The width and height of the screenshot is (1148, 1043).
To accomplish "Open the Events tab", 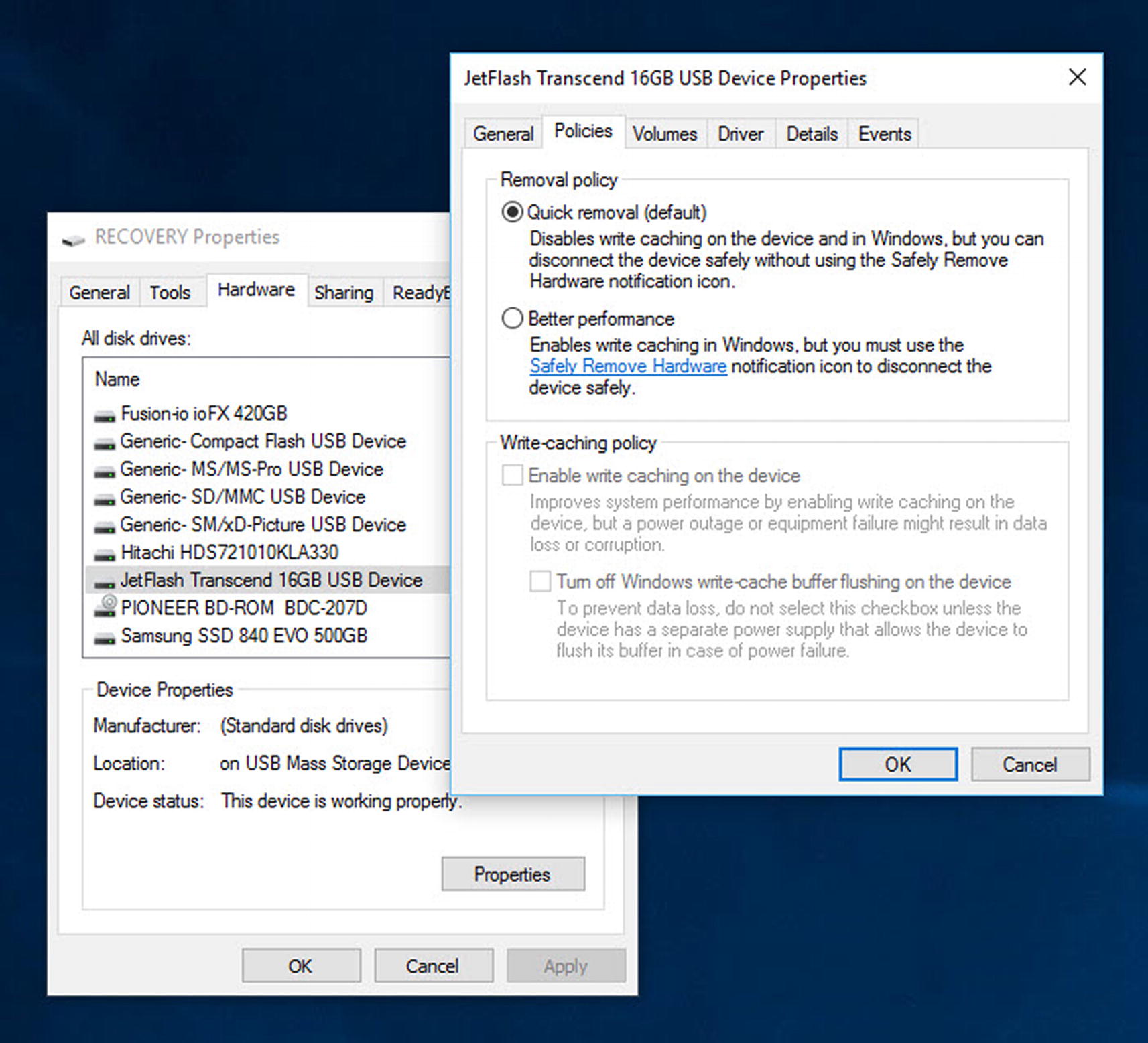I will coord(885,134).
